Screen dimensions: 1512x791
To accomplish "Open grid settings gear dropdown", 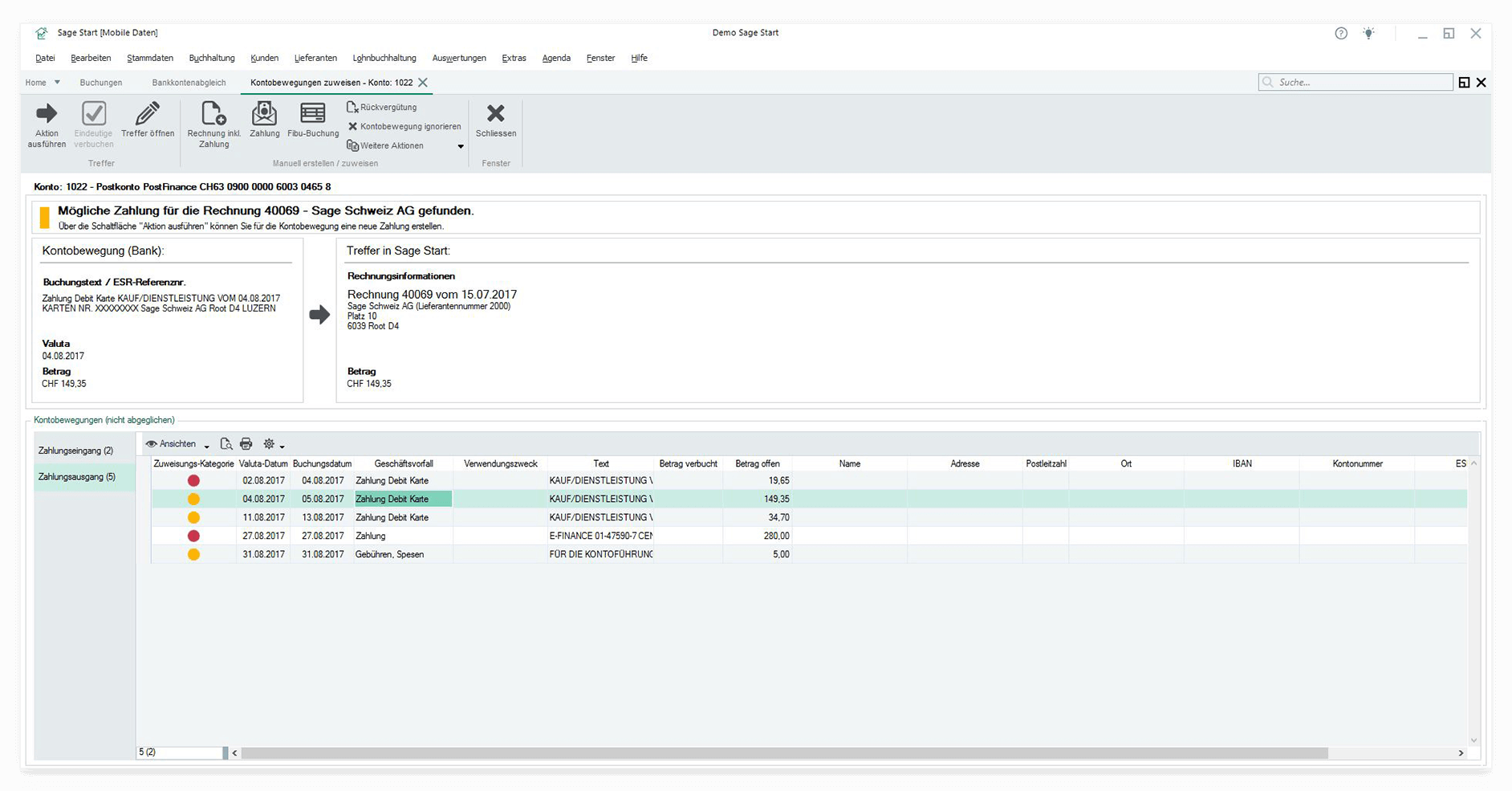I will 274,444.
